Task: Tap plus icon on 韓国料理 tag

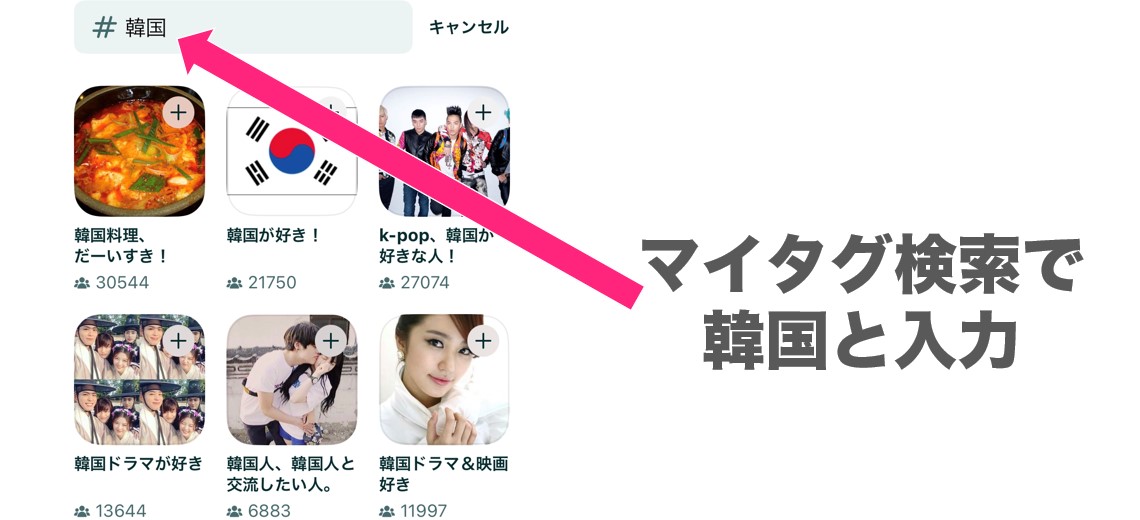Action: (x=178, y=113)
